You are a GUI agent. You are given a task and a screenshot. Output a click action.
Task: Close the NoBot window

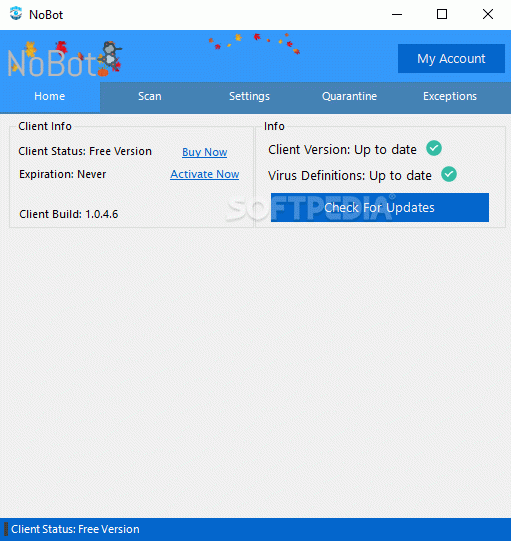click(488, 14)
